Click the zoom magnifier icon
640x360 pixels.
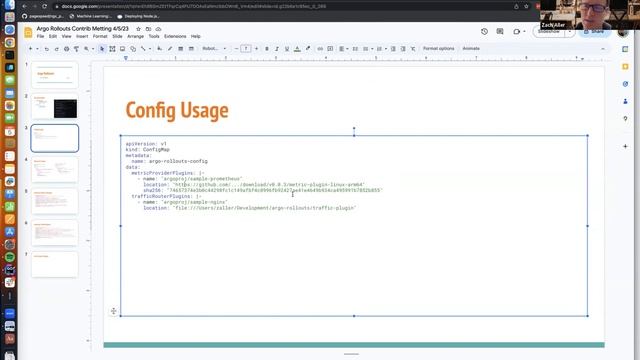point(86,49)
